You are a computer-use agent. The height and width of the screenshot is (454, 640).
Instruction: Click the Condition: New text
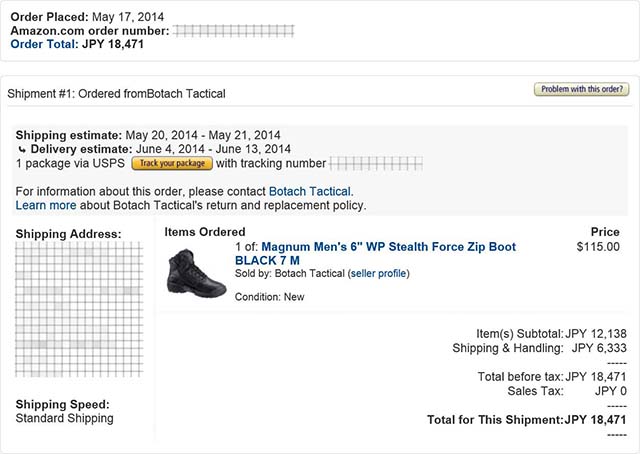[x=269, y=297]
